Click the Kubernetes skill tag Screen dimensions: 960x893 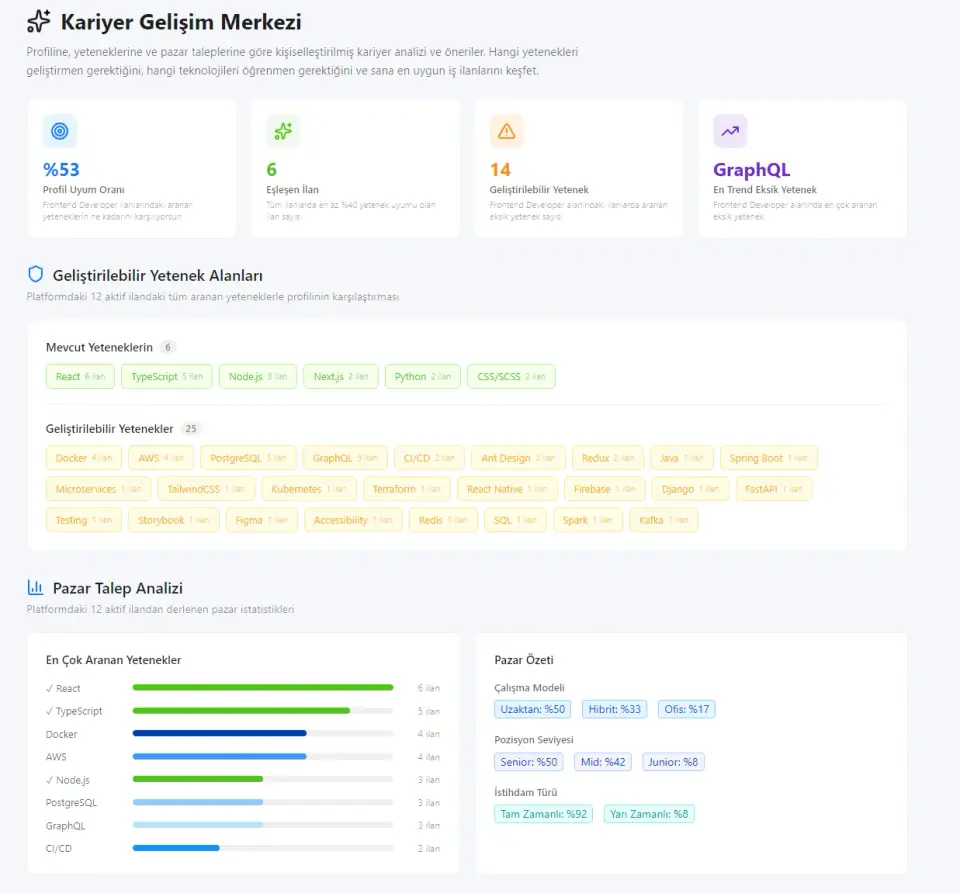[309, 489]
